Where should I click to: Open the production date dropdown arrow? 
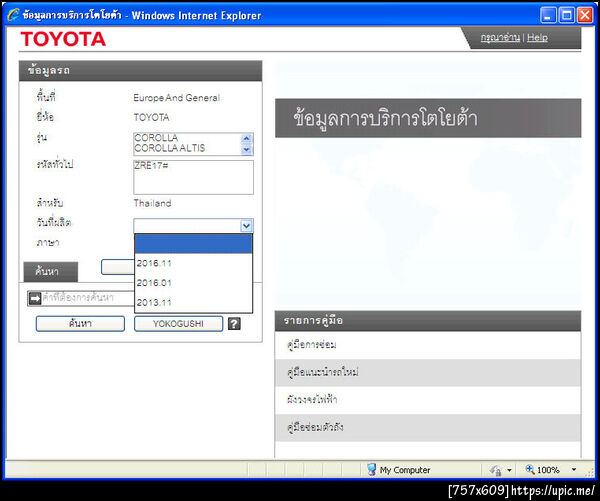[x=246, y=226]
